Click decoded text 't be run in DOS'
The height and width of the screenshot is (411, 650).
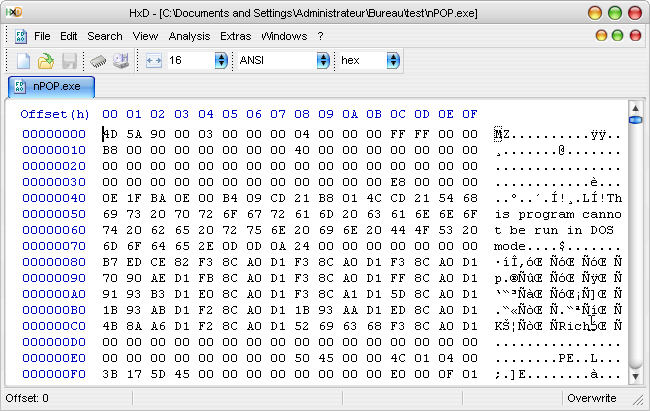click(x=554, y=230)
